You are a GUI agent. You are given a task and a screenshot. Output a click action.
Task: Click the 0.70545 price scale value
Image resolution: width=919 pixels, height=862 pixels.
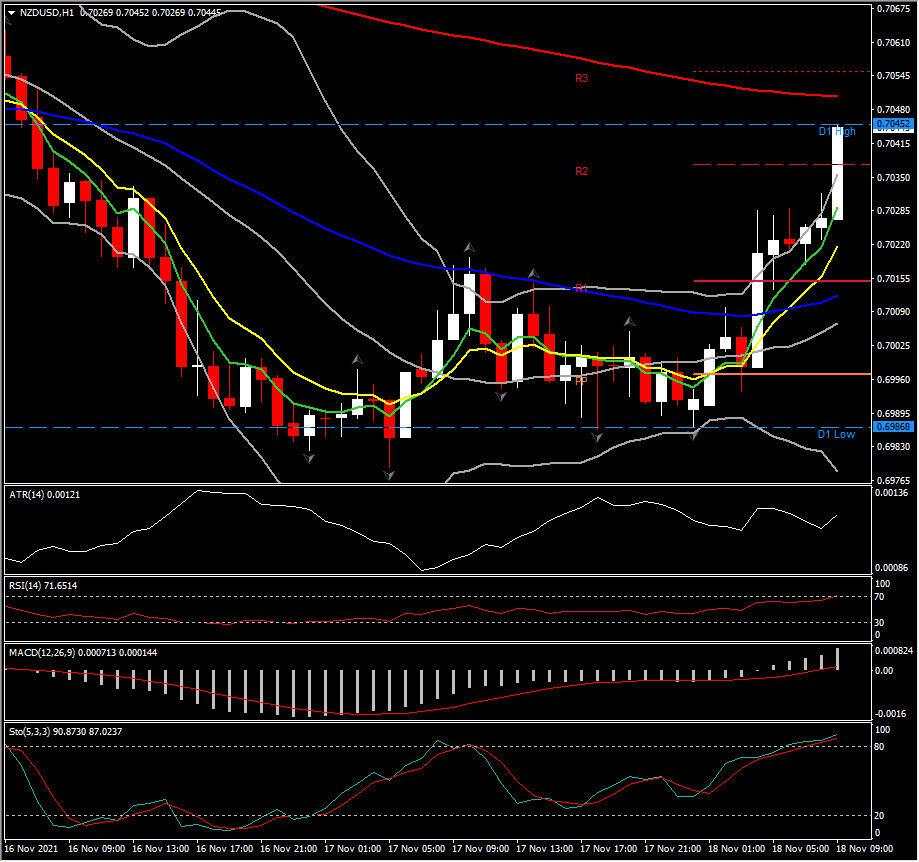(x=893, y=76)
